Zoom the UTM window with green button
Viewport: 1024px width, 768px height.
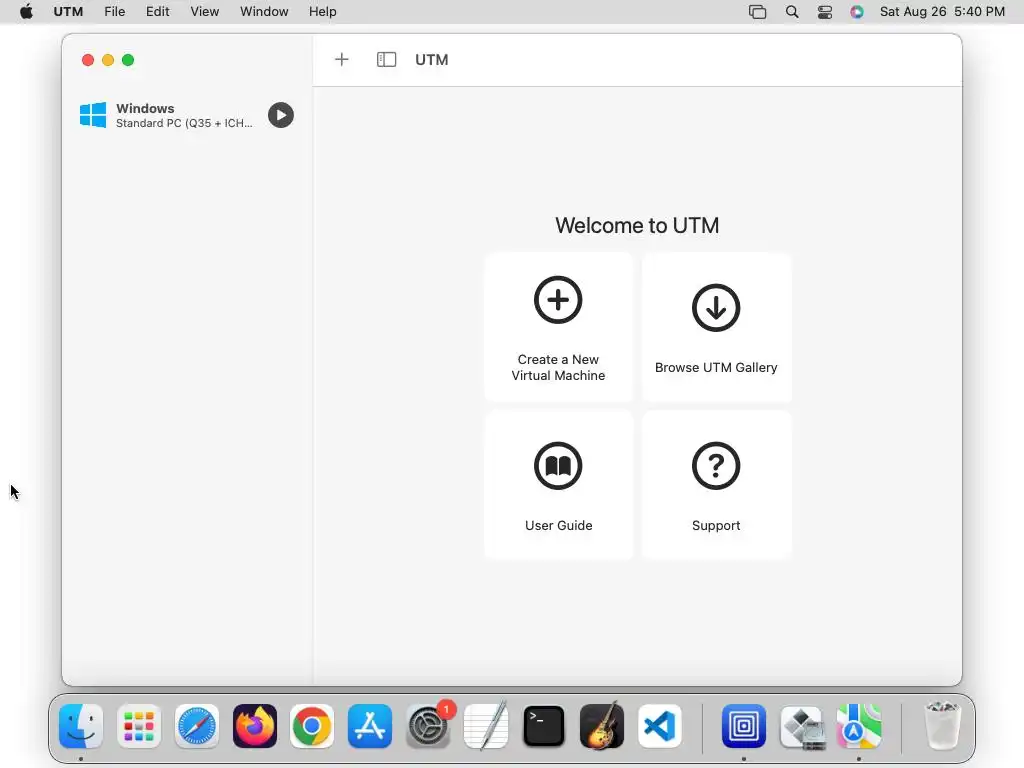click(x=128, y=60)
